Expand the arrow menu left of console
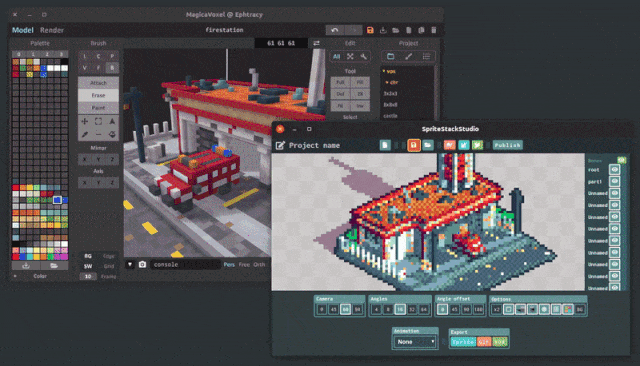This screenshot has width=640, height=366. [130, 264]
